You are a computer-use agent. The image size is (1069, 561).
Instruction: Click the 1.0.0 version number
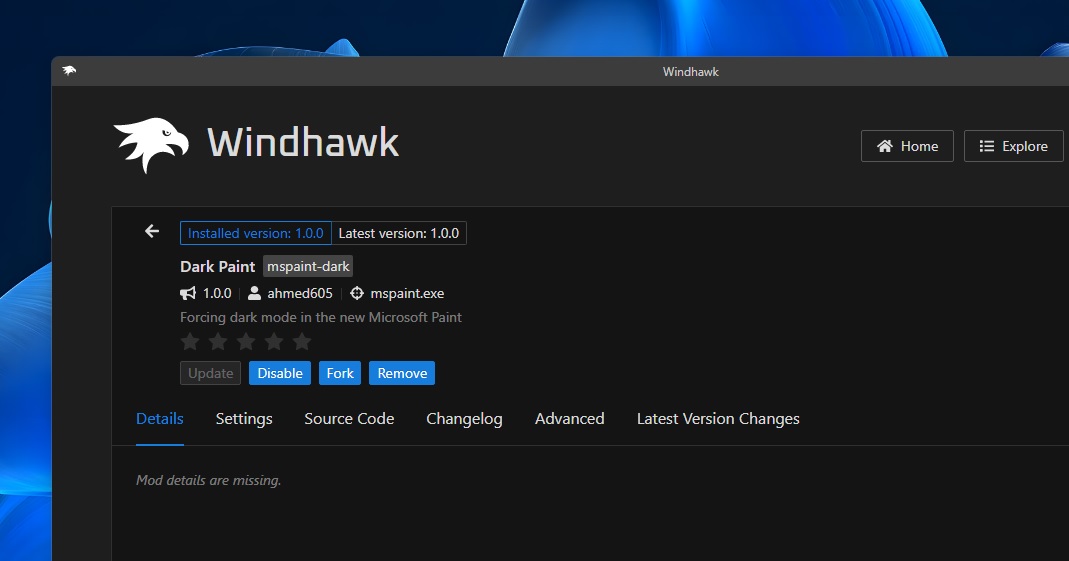217,294
